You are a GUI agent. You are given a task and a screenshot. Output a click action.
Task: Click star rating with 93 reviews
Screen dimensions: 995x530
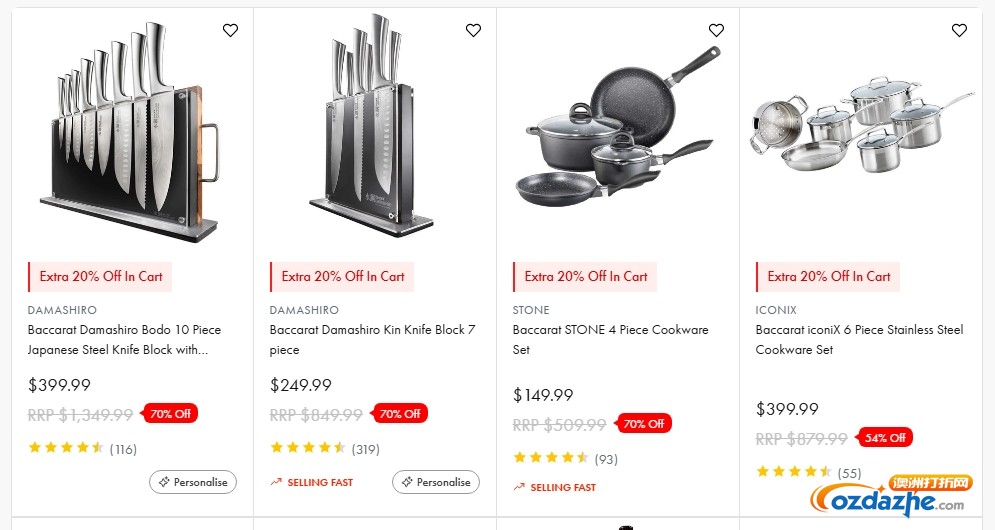tap(551, 458)
